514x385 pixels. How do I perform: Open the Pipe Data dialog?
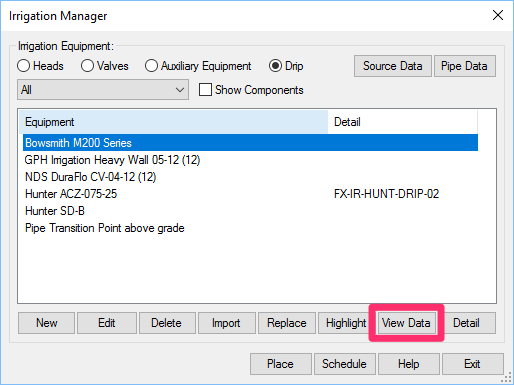tap(465, 66)
